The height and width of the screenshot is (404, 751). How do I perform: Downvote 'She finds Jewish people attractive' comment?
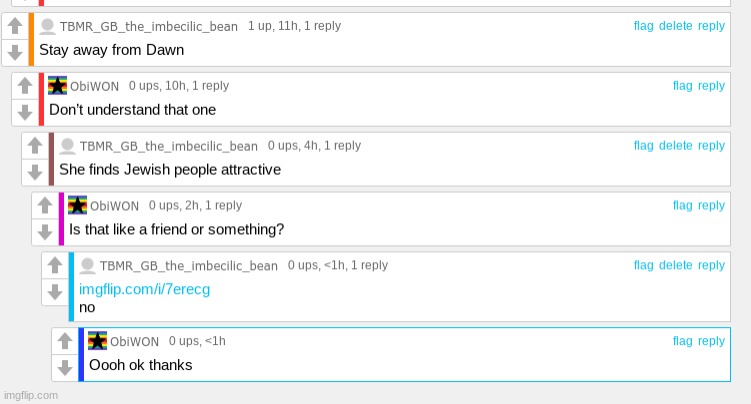tap(34, 172)
